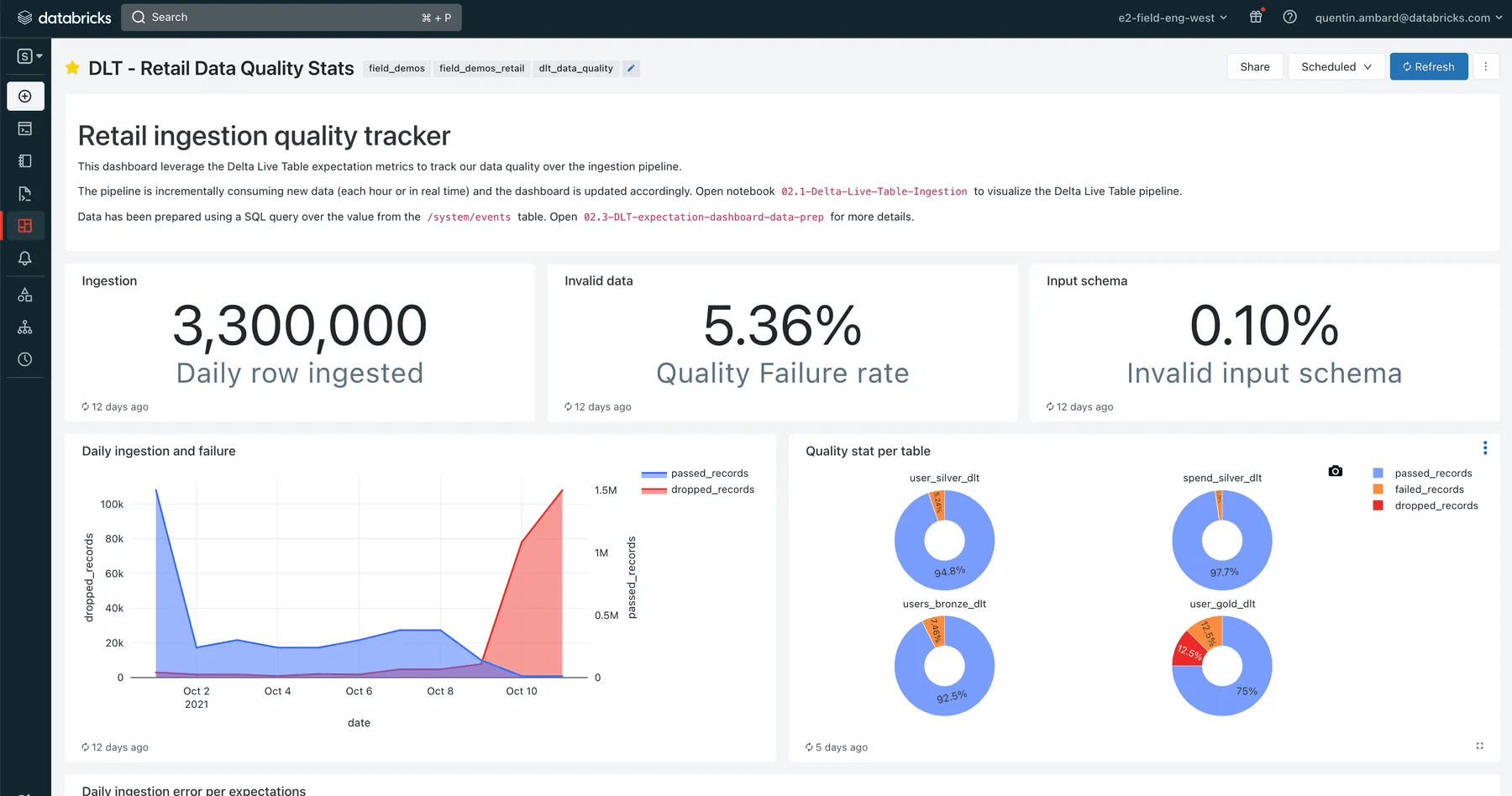The width and height of the screenshot is (1512, 796).
Task: Open the Alerts bell icon in sidebar
Action: [x=25, y=259]
